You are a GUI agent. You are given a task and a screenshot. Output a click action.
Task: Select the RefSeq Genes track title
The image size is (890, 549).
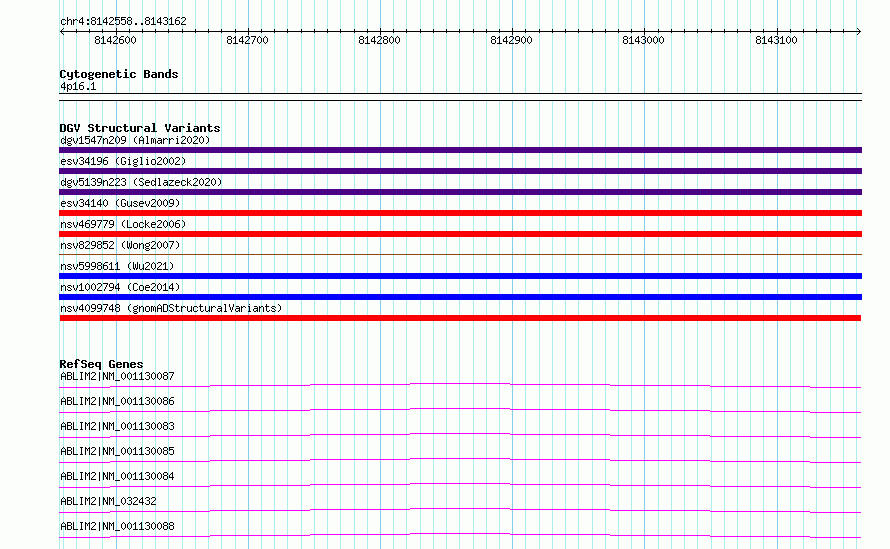tap(101, 364)
